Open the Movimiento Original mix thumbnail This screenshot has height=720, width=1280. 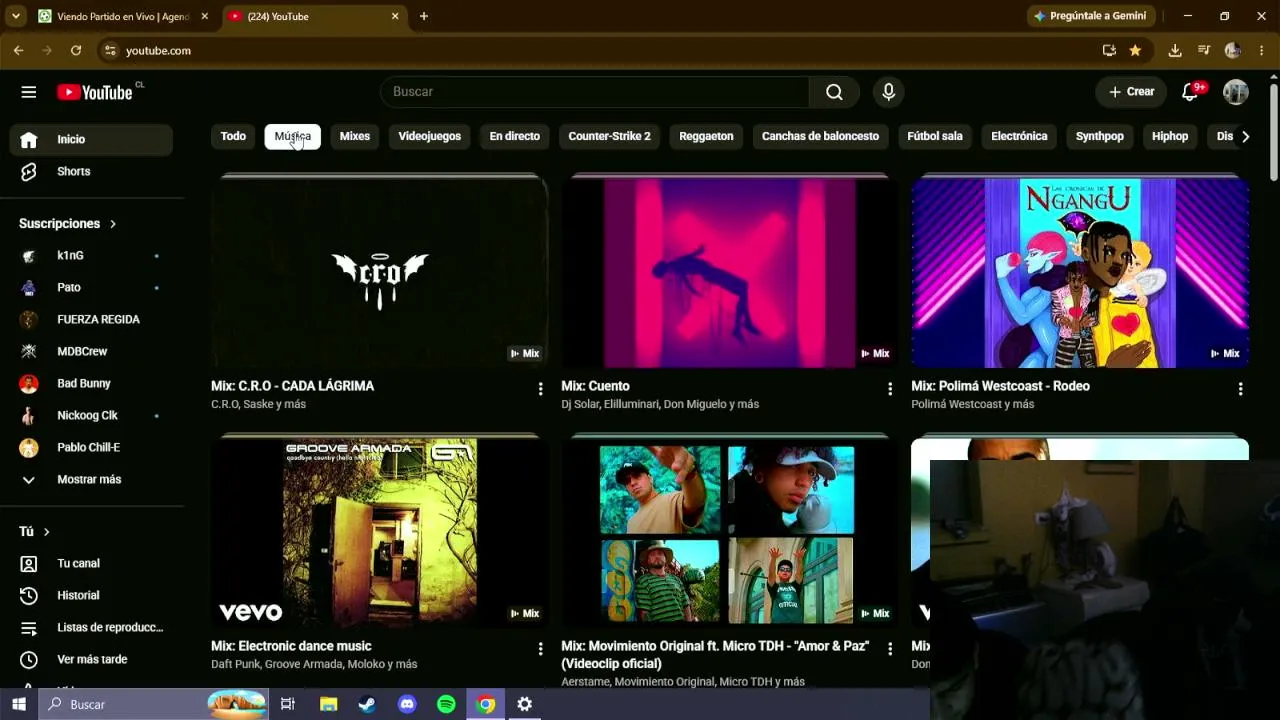point(730,532)
